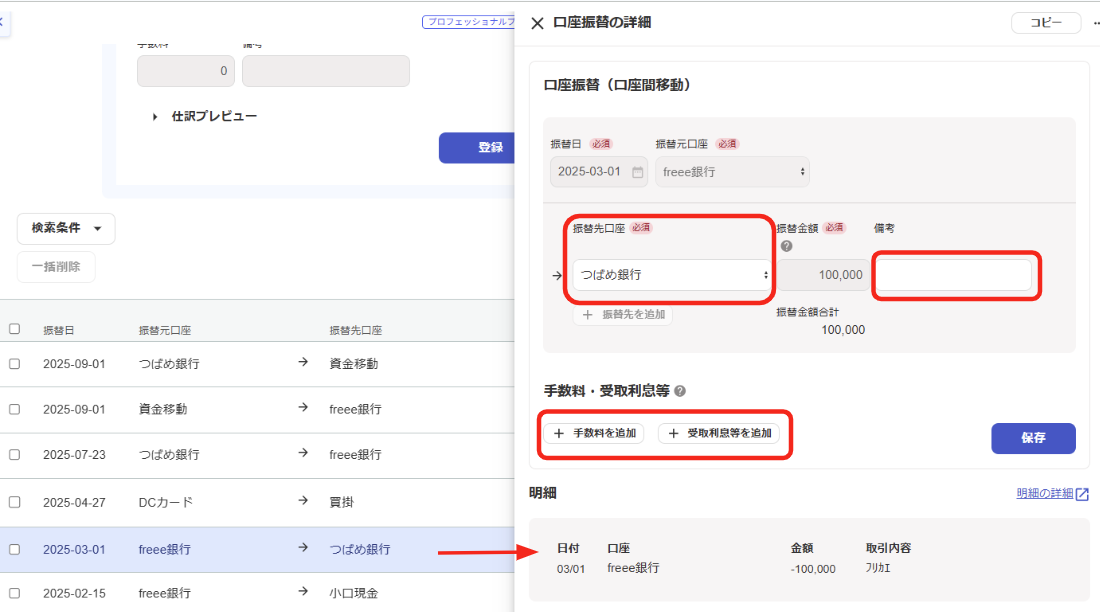
Task: Click the plus icon on 受取利息等を追加
Action: pyautogui.click(x=674, y=434)
